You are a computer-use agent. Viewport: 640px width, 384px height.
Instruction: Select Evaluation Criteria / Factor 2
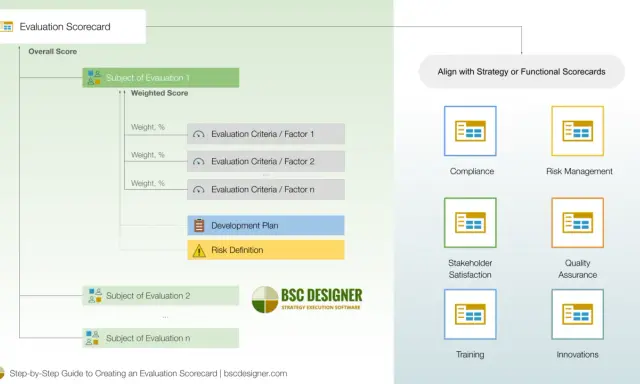[266, 162]
